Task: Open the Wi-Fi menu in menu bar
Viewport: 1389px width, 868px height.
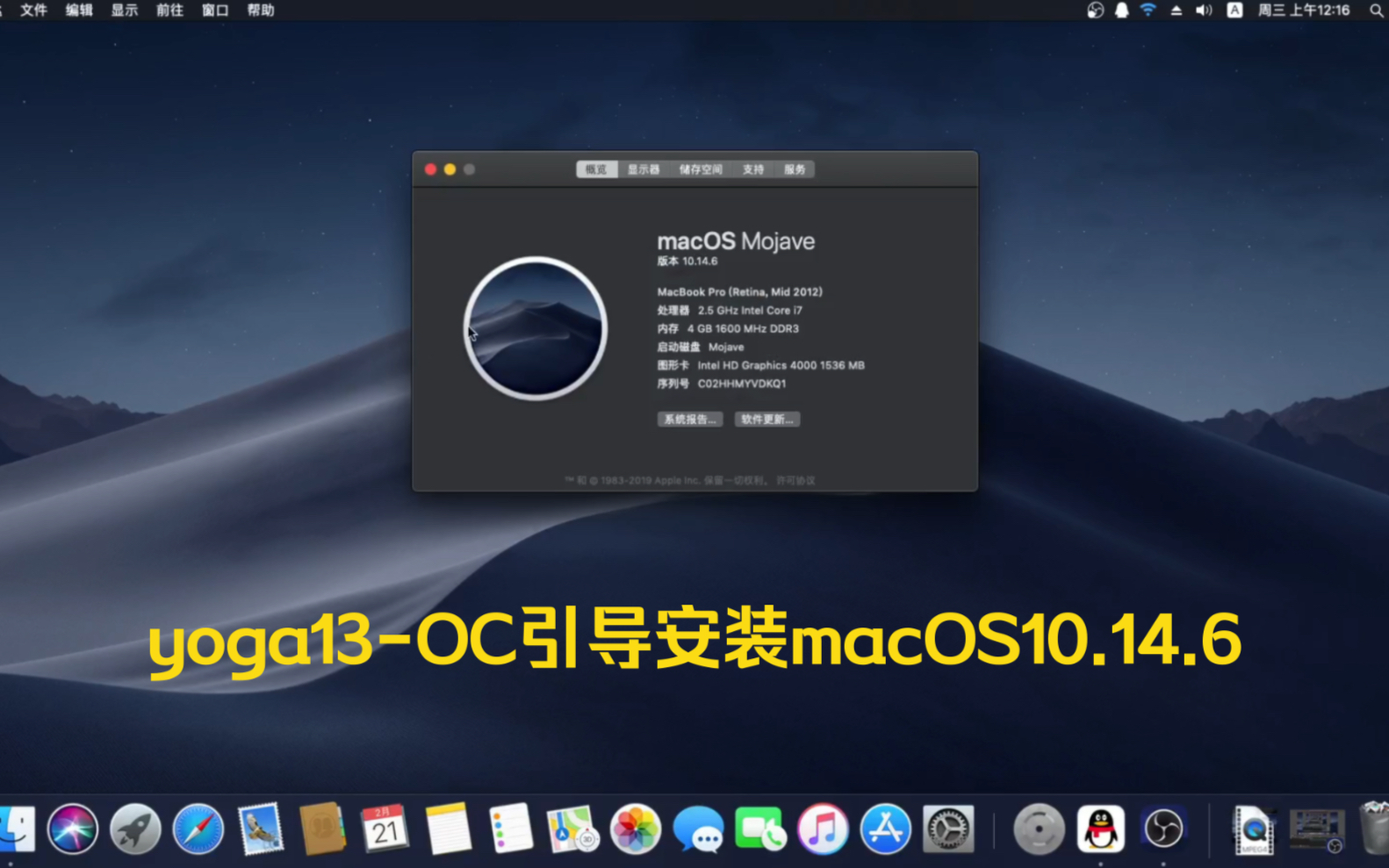Action: pyautogui.click(x=1148, y=11)
